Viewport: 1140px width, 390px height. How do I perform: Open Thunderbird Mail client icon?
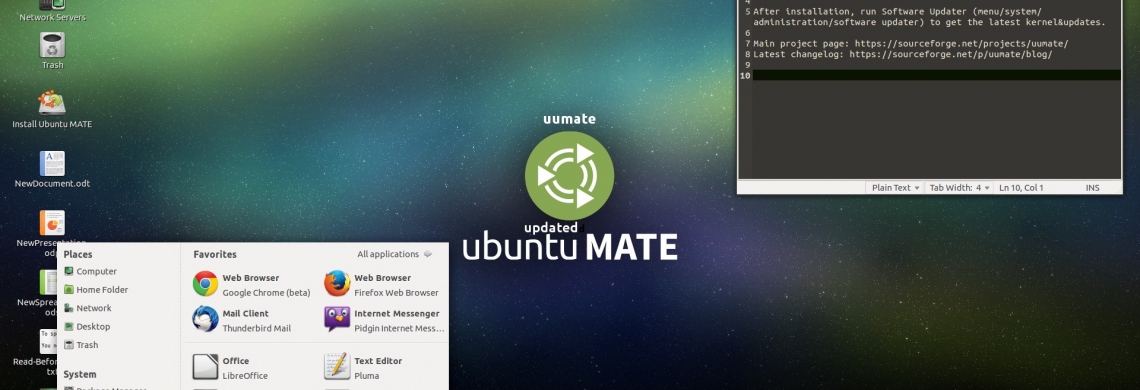(x=242, y=320)
